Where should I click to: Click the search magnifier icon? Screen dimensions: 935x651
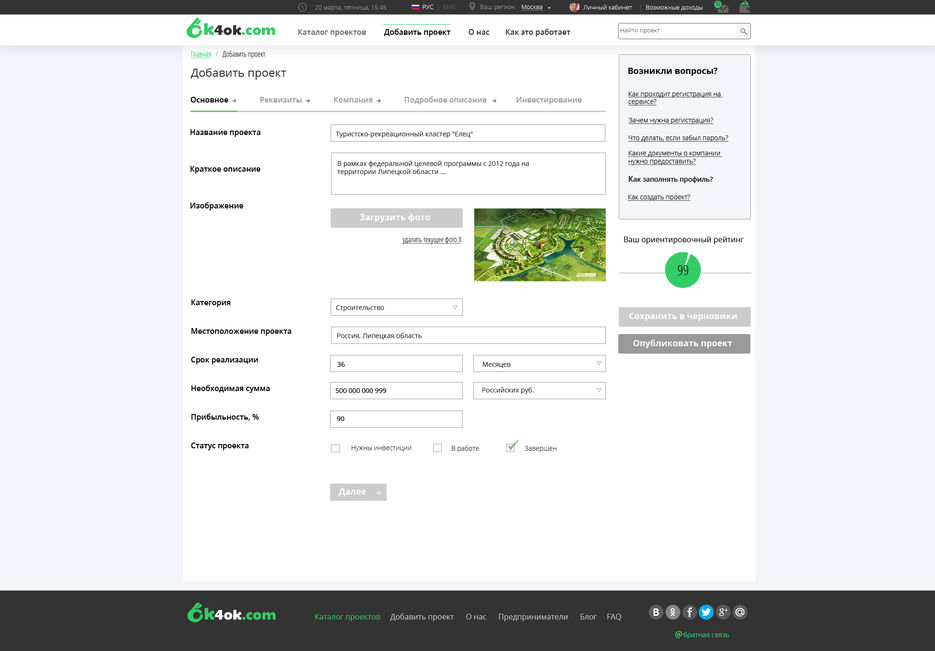pos(743,31)
